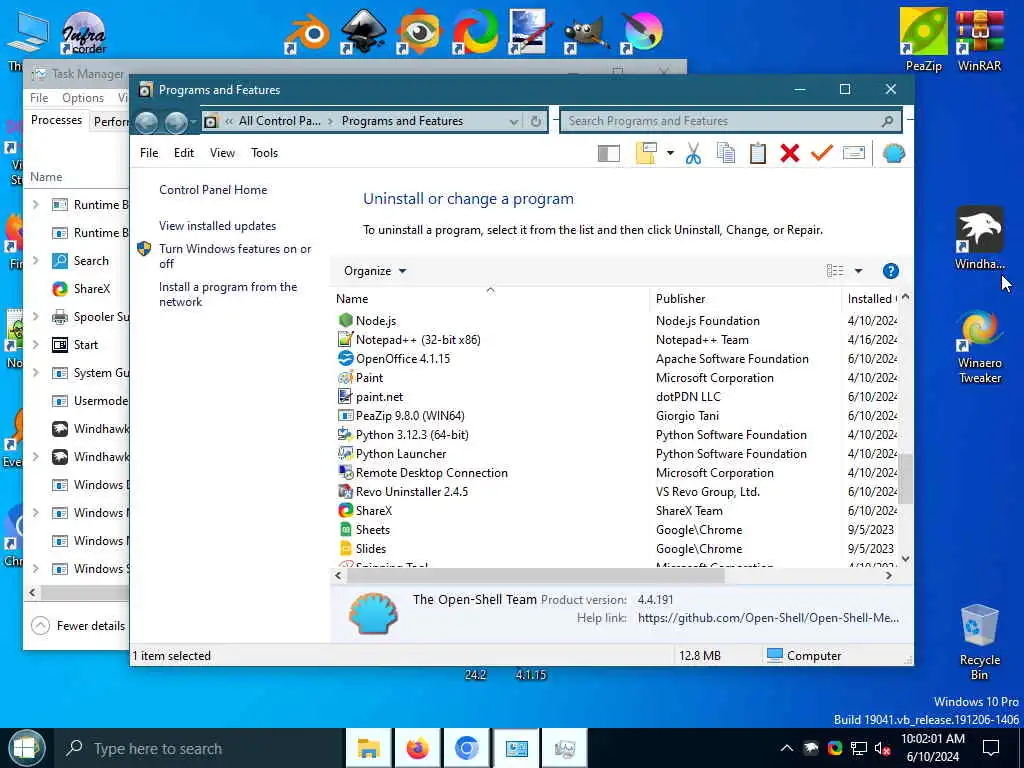This screenshot has width=1024, height=768.
Task: Open the help question mark icon
Action: (x=890, y=271)
